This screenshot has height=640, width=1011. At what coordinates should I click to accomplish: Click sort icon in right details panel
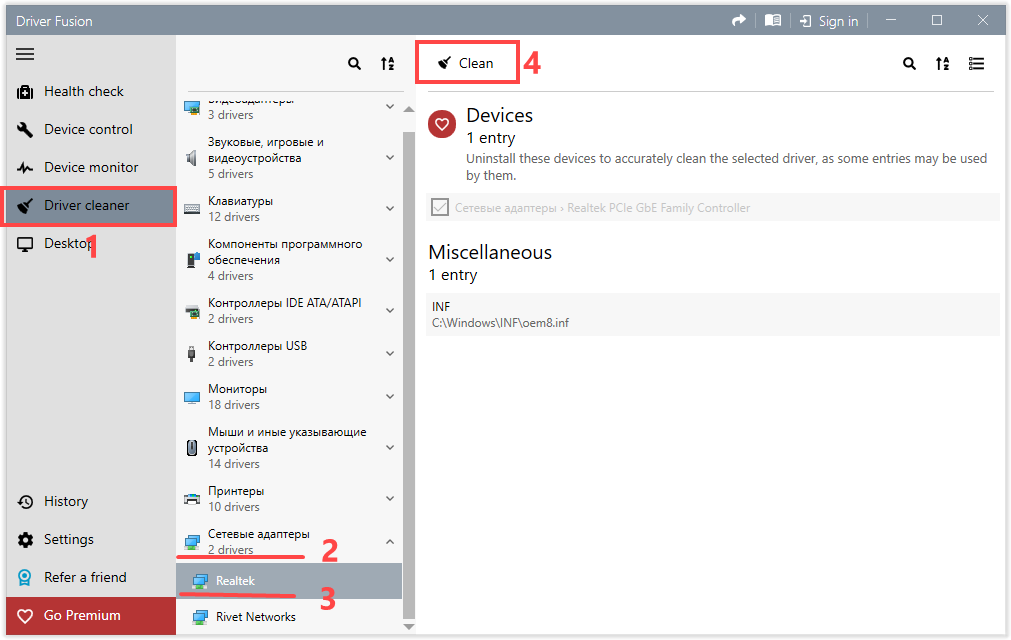[x=942, y=64]
